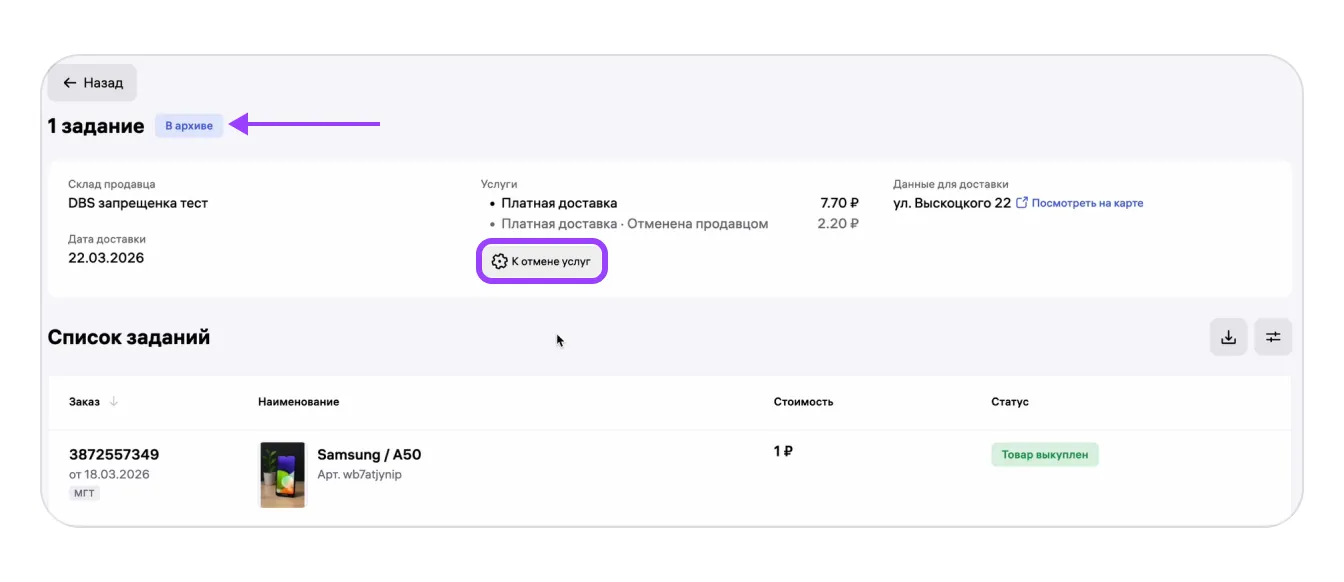Open Посмотреть на карте link
1344x582 pixels.
[x=1087, y=203]
